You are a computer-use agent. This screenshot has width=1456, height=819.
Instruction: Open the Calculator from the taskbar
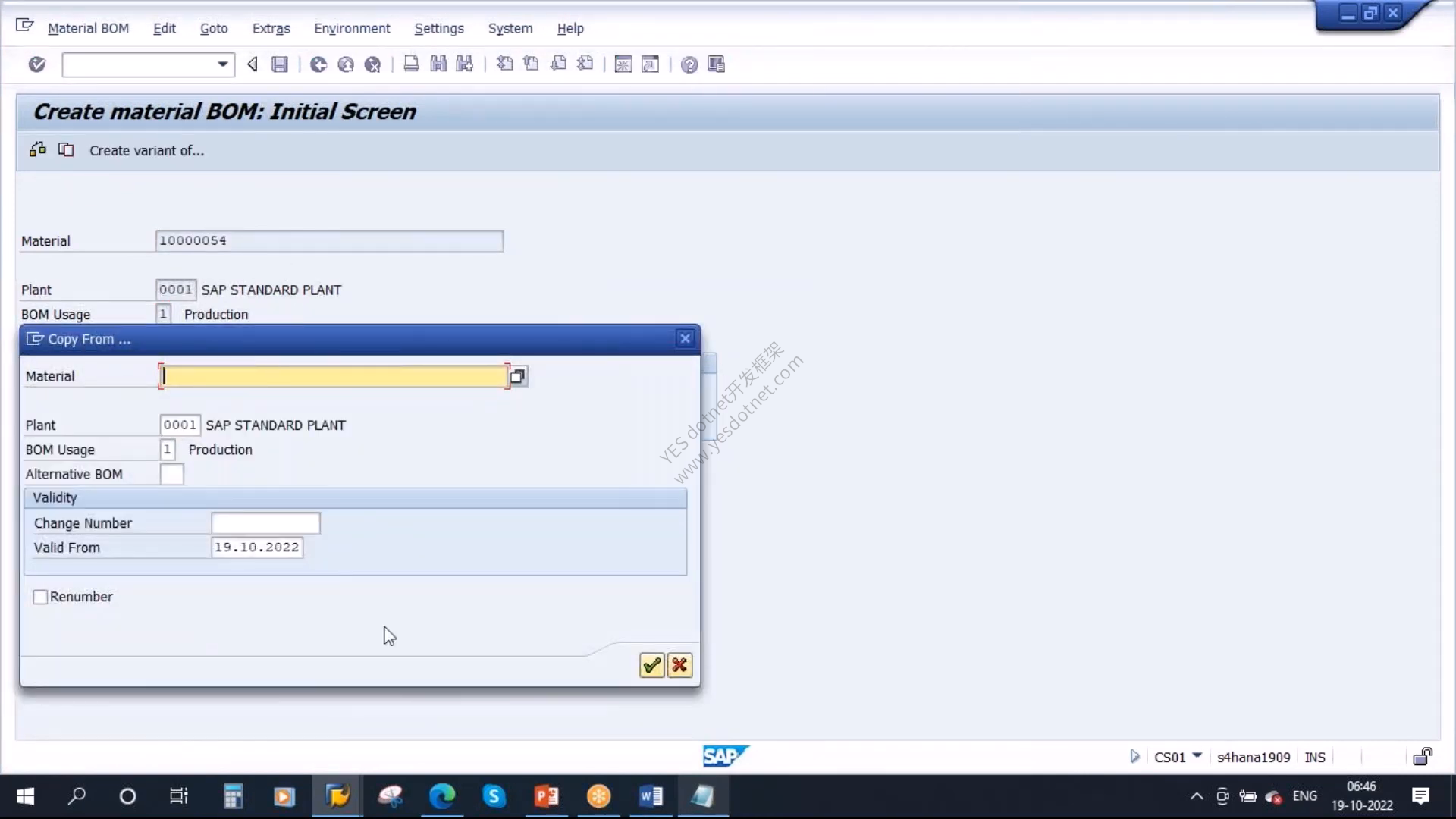pyautogui.click(x=233, y=796)
